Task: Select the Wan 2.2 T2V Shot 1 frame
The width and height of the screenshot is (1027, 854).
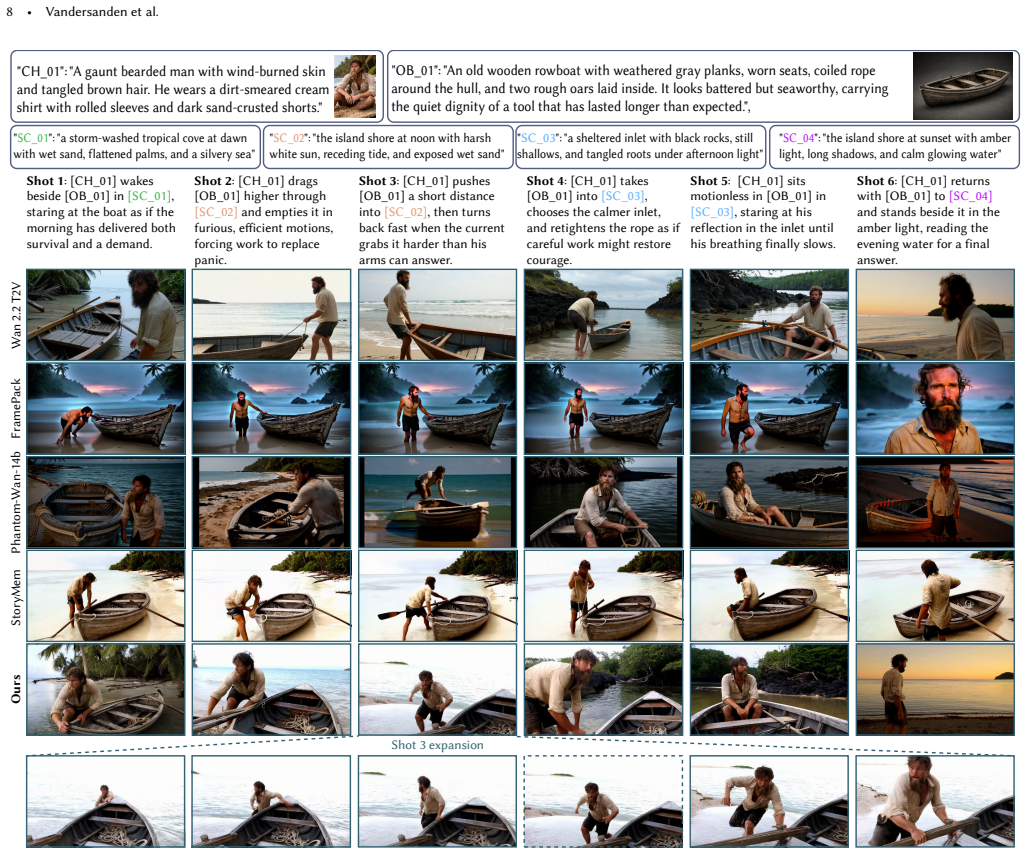Action: (x=106, y=314)
